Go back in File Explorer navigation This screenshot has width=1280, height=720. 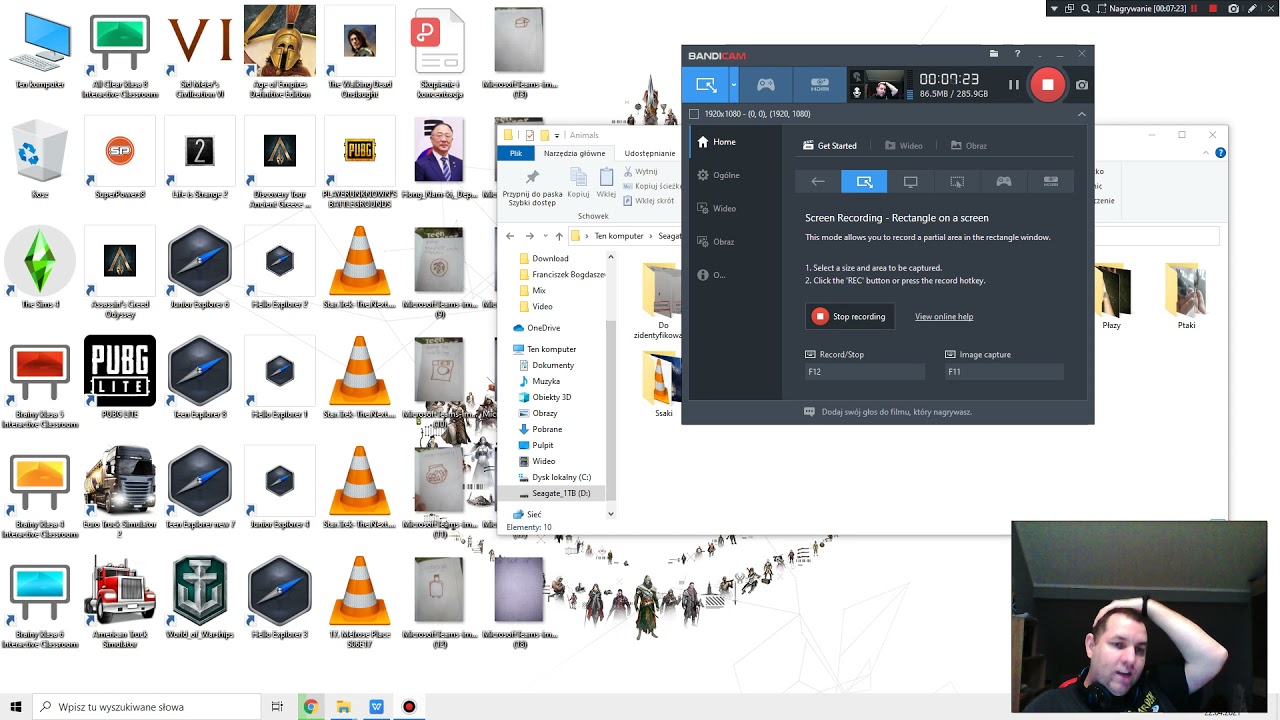(510, 236)
